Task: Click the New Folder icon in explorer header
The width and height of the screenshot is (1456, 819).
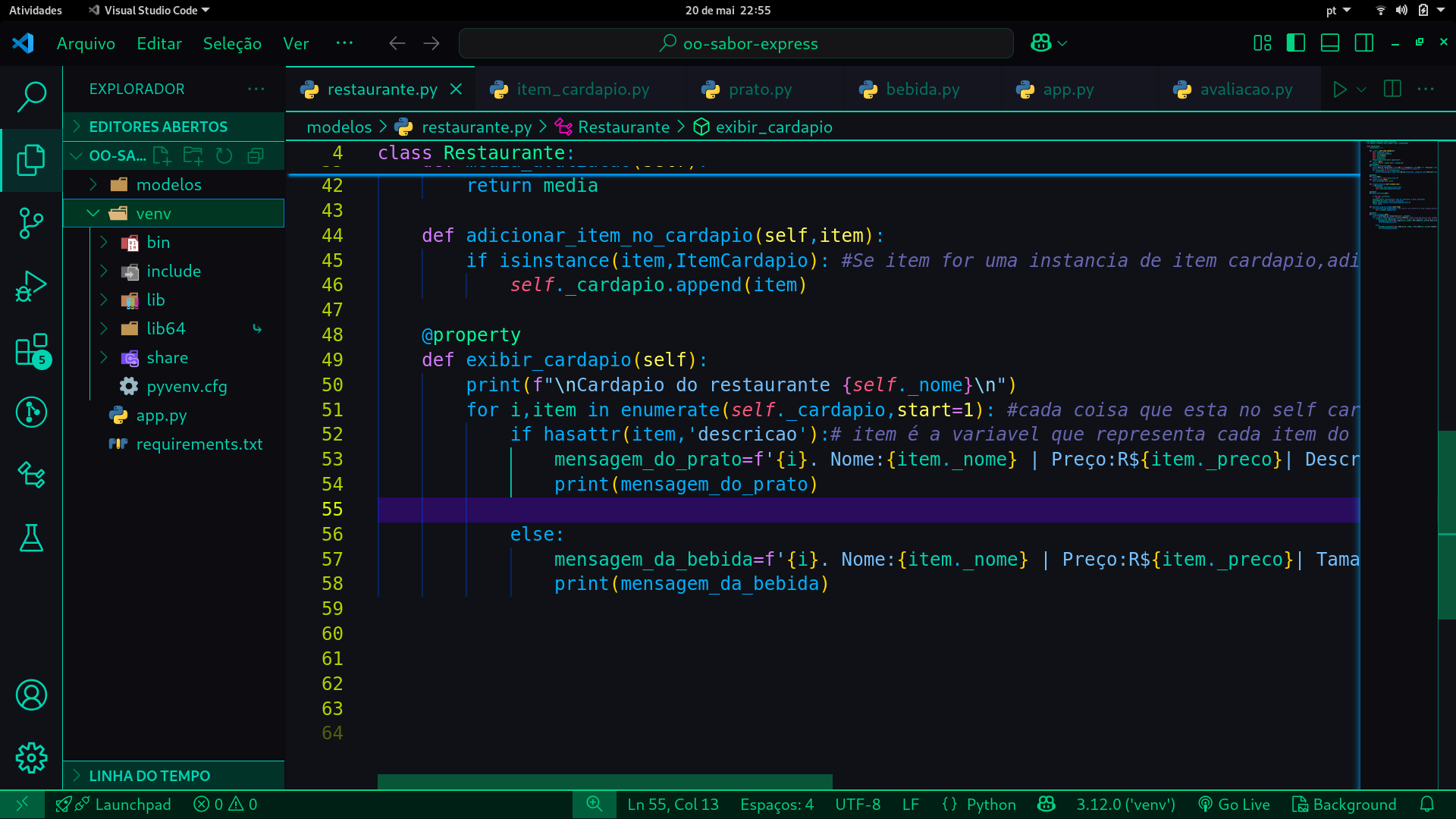Action: pos(193,155)
